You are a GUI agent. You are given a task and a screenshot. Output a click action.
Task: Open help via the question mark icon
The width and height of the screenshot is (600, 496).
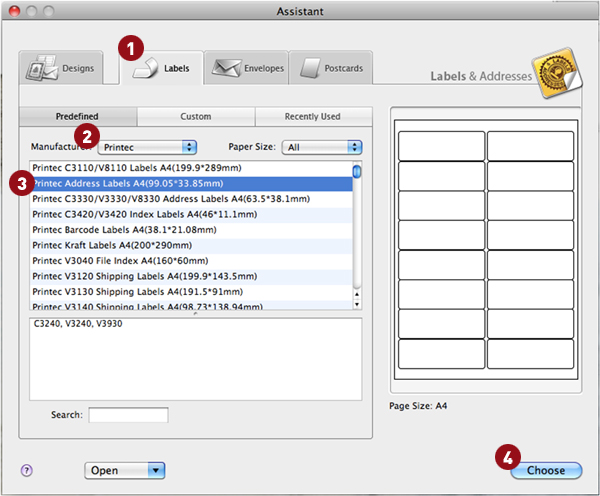coord(26,470)
